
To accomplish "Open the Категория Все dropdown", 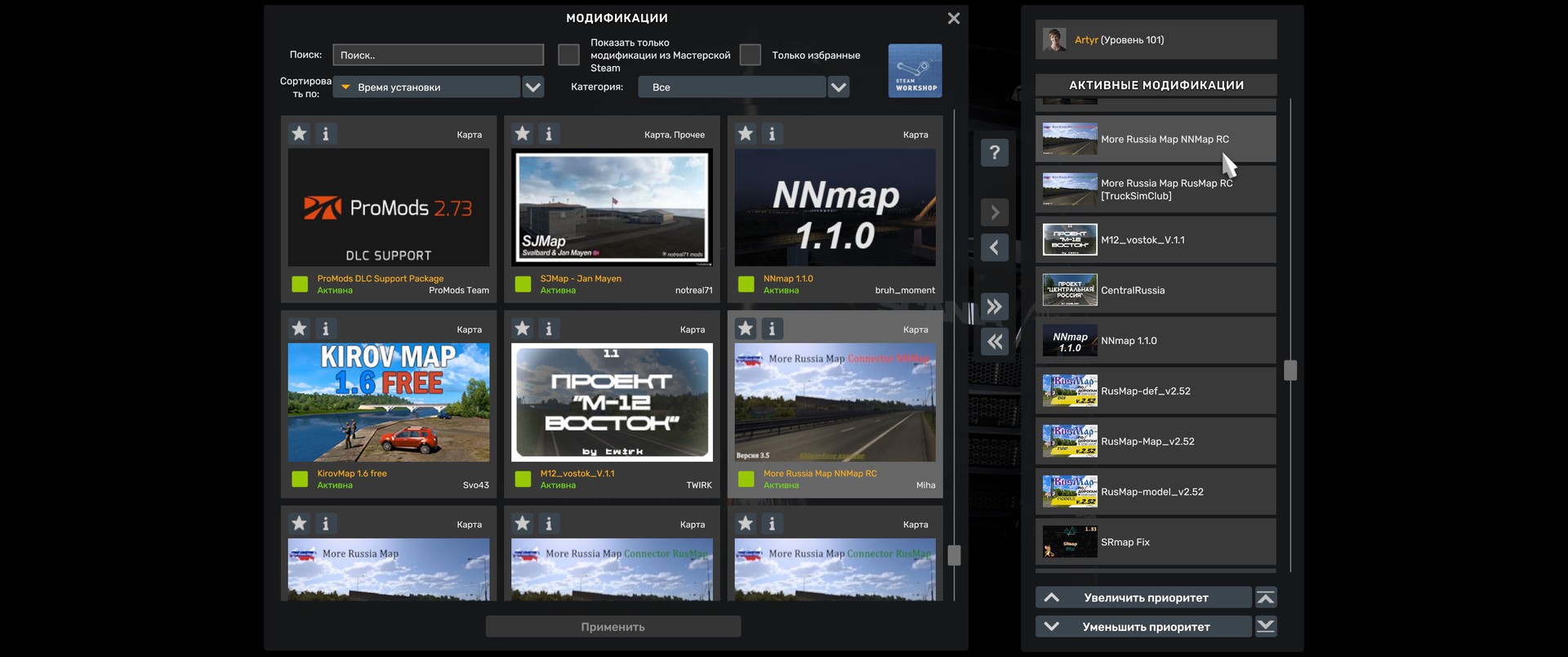I will (x=732, y=87).
